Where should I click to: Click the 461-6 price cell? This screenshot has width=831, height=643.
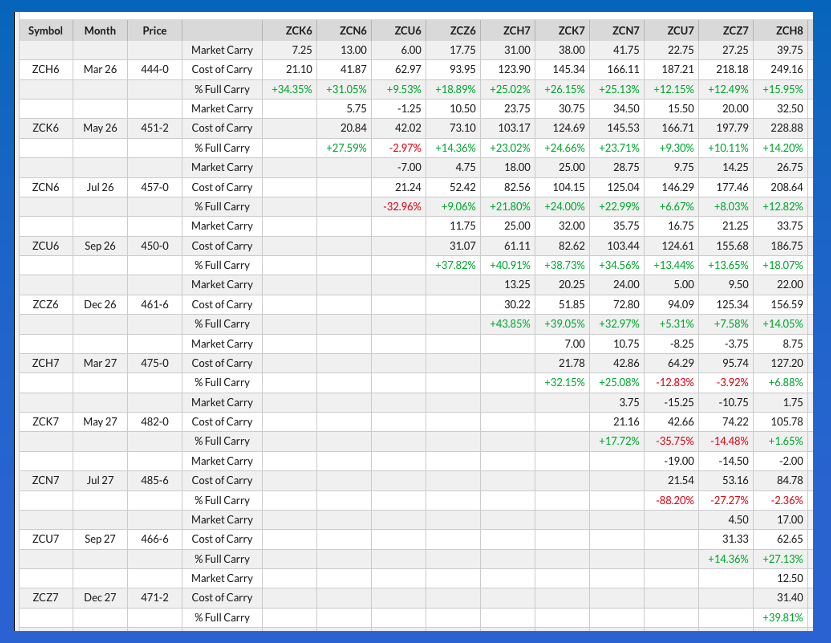[x=154, y=304]
